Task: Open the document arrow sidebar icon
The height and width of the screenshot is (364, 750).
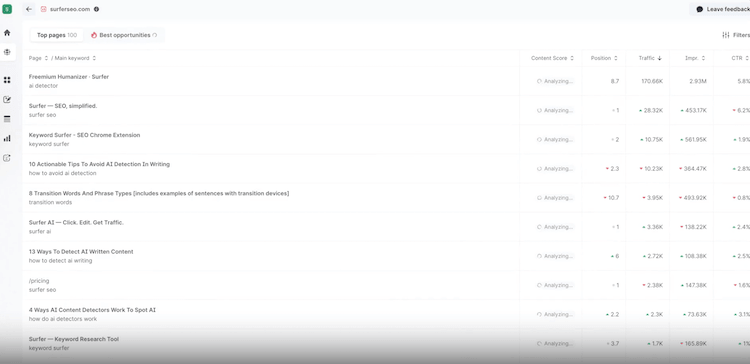Action: pyautogui.click(x=7, y=158)
